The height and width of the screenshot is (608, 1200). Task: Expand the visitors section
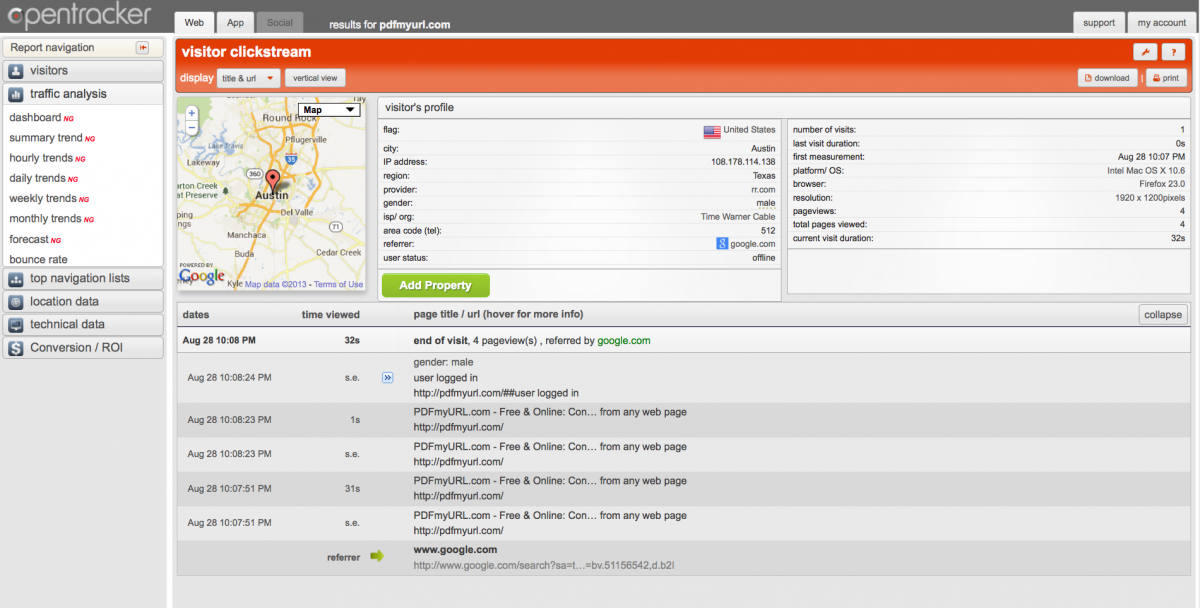[83, 71]
